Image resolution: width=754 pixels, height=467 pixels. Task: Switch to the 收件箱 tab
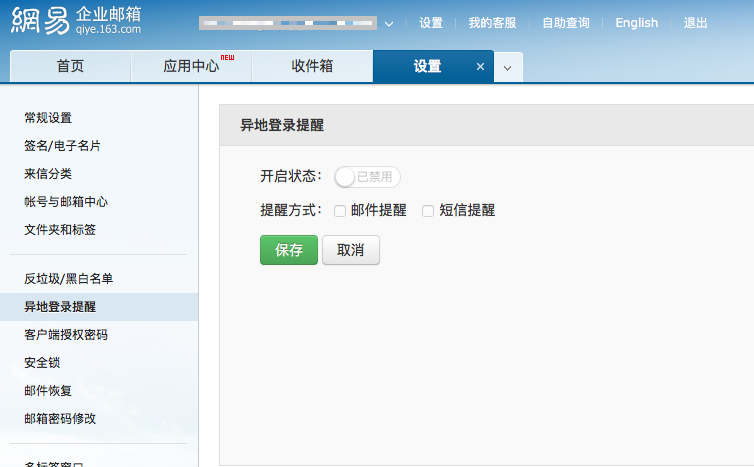point(312,67)
